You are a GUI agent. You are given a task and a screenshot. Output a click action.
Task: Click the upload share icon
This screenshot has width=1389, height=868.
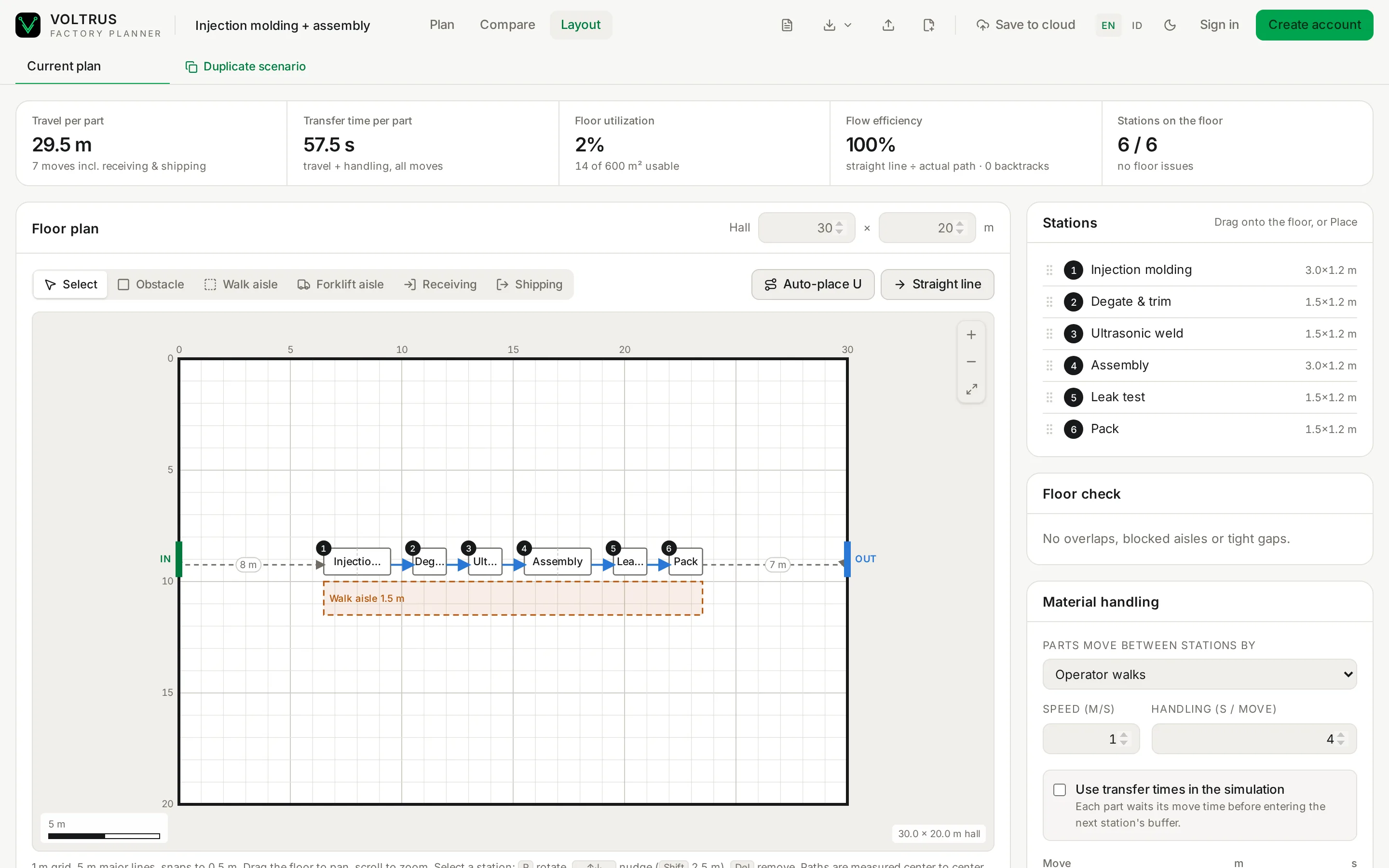pyautogui.click(x=888, y=25)
